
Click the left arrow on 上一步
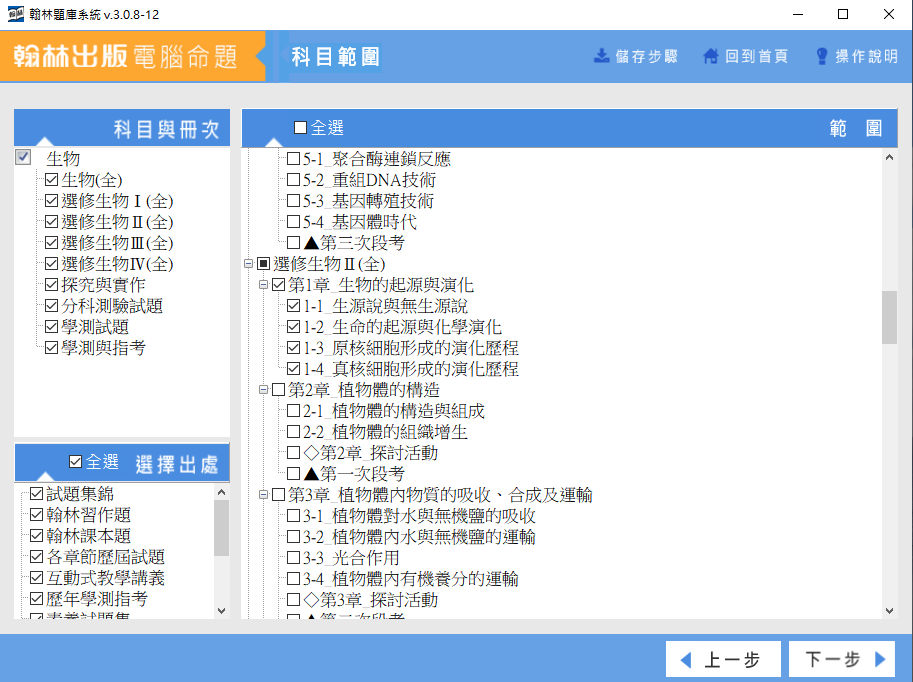click(x=686, y=660)
